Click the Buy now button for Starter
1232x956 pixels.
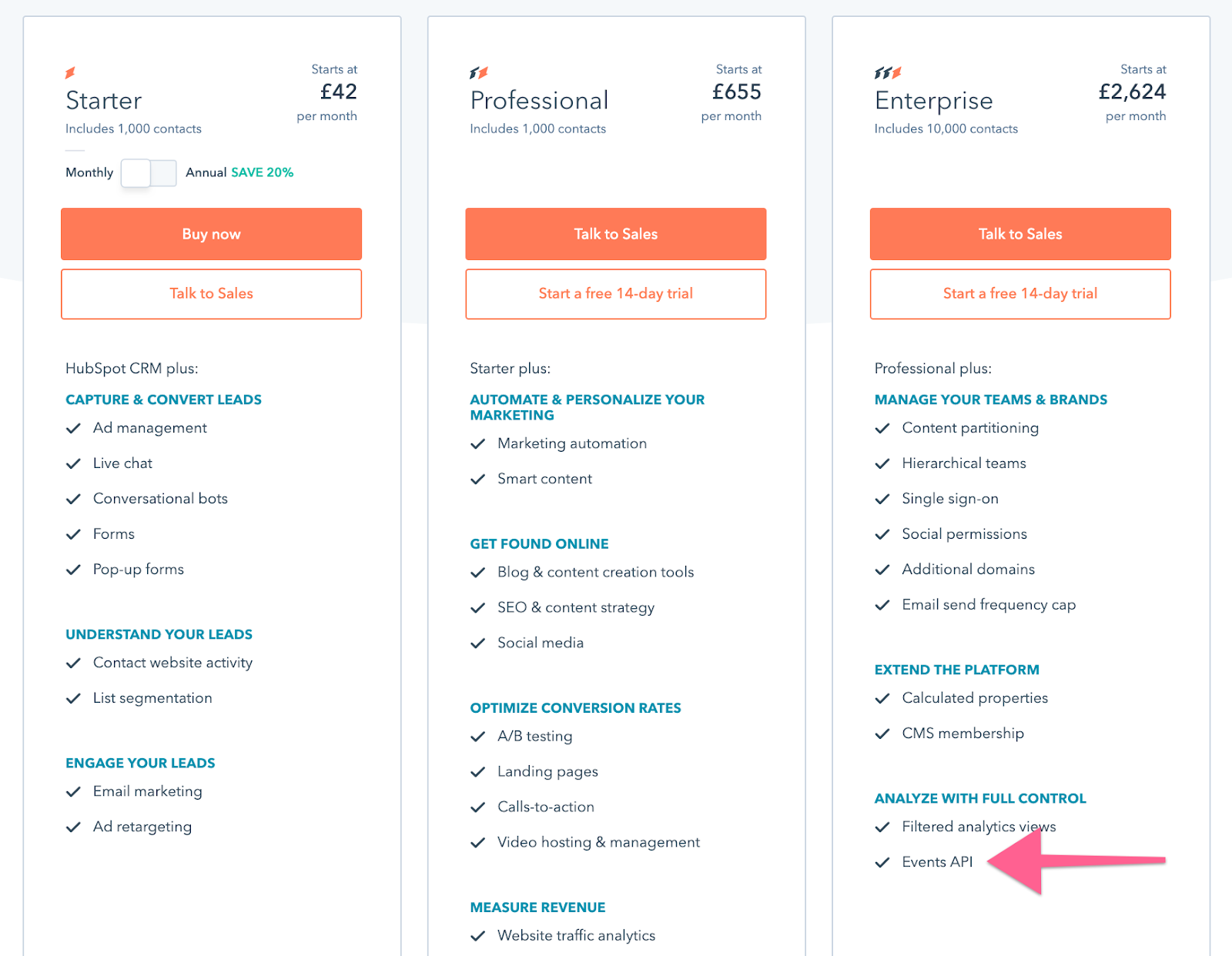pyautogui.click(x=211, y=234)
